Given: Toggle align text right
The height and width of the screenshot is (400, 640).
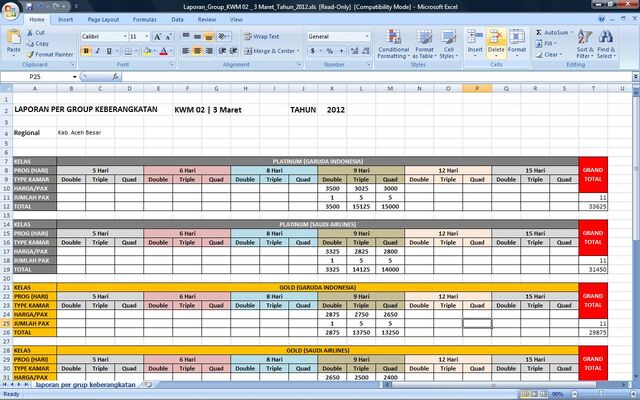Looking at the screenshot, I should [209, 51].
